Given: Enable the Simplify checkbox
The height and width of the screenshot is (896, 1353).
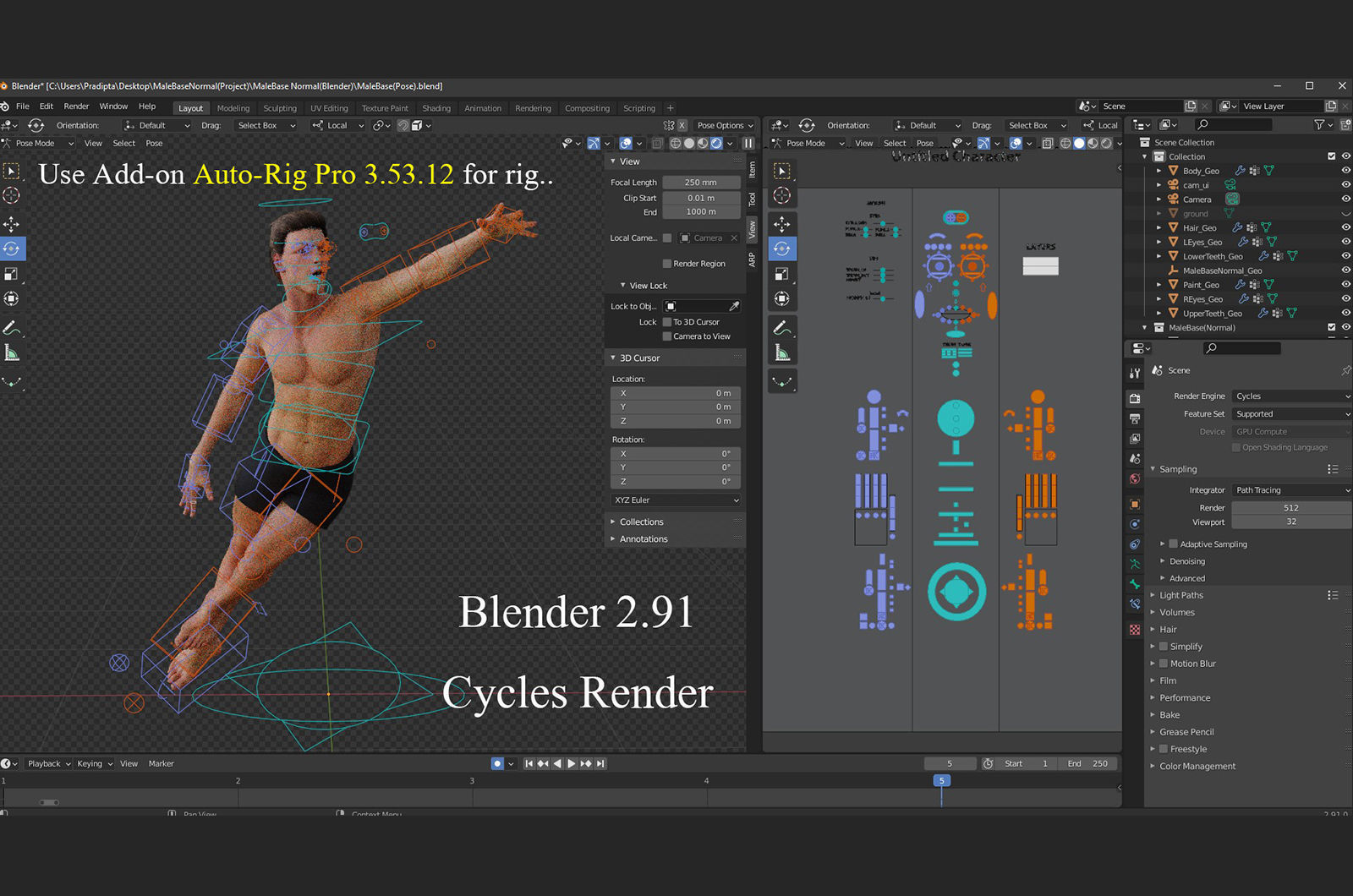Looking at the screenshot, I should click(x=1164, y=647).
